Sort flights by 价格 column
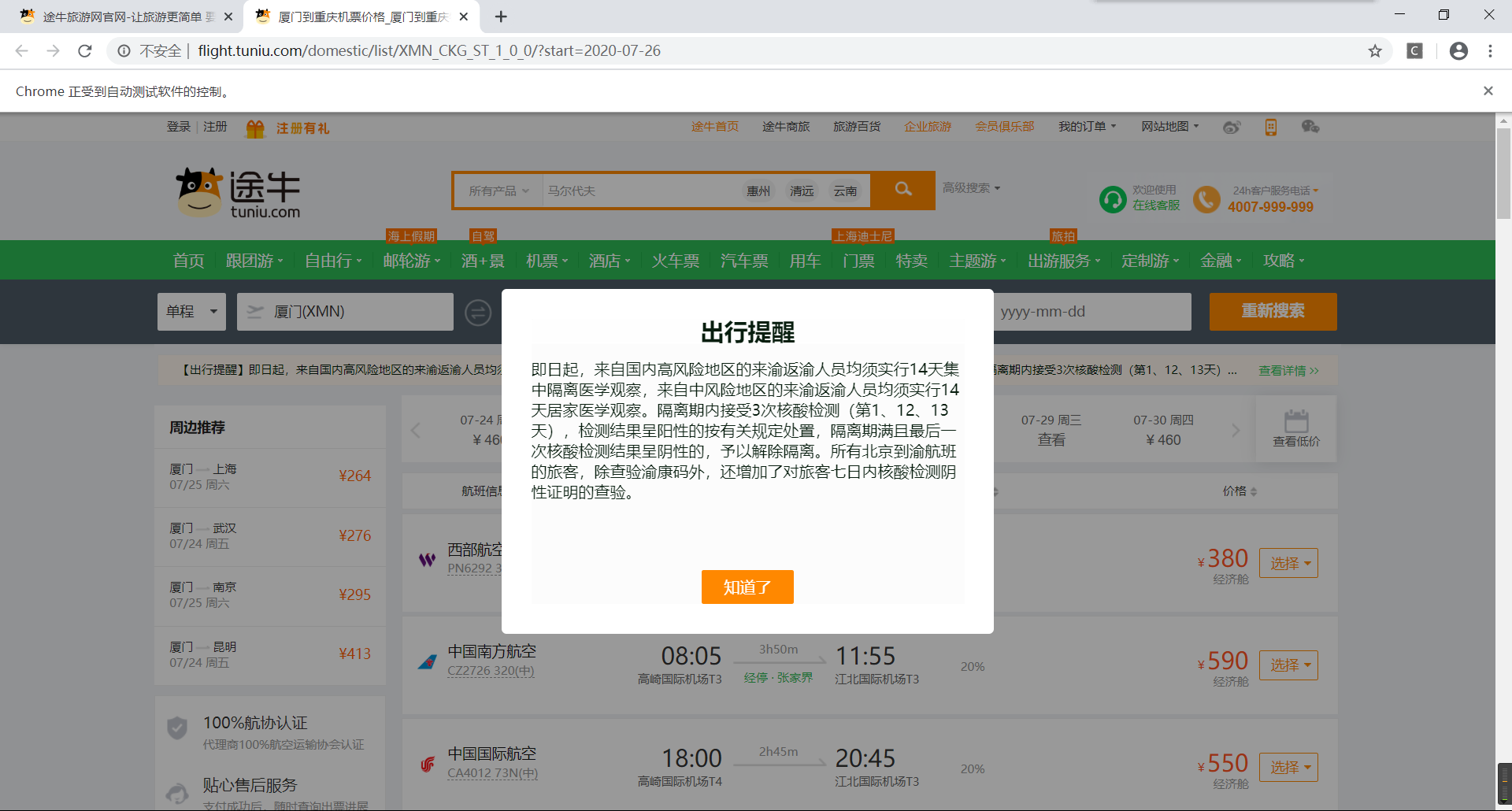 coord(1240,491)
